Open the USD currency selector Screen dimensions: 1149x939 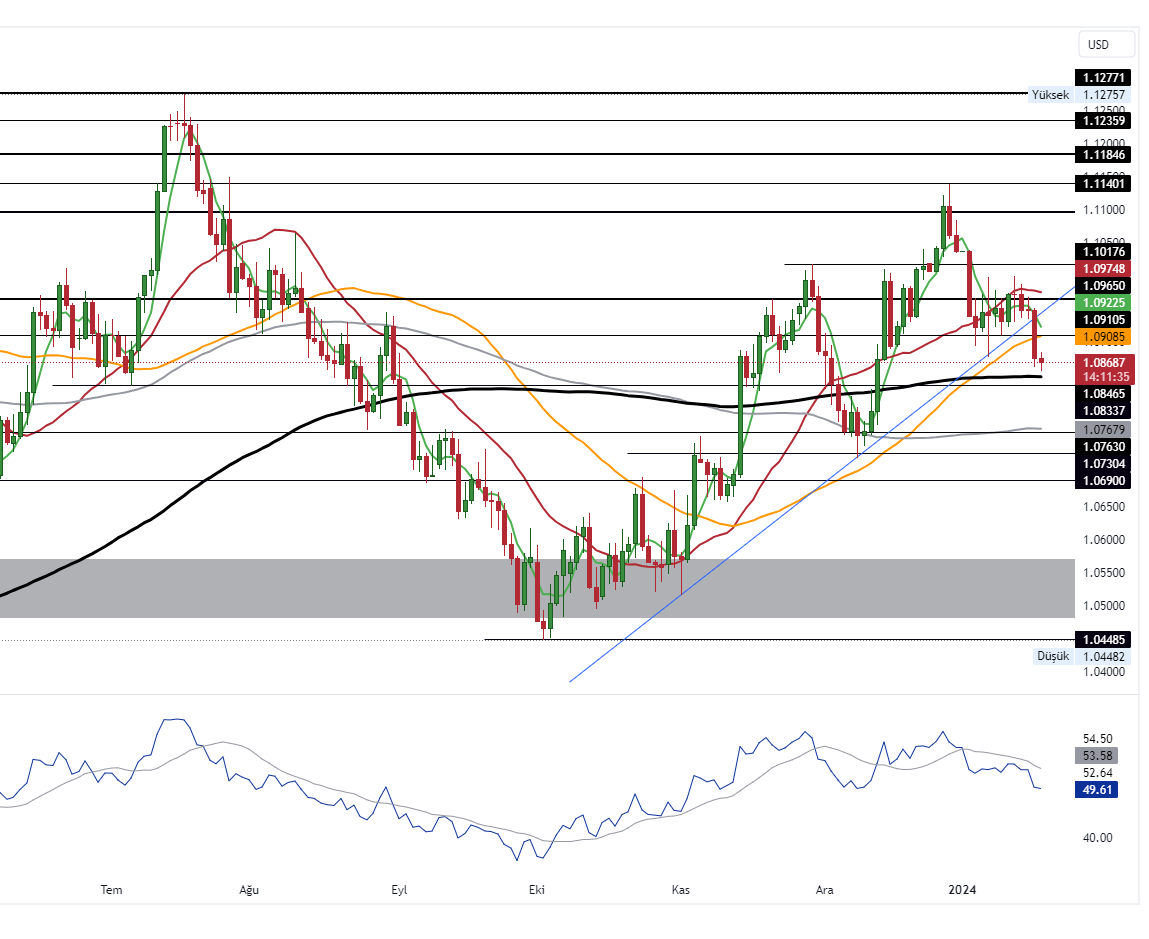click(x=1106, y=44)
